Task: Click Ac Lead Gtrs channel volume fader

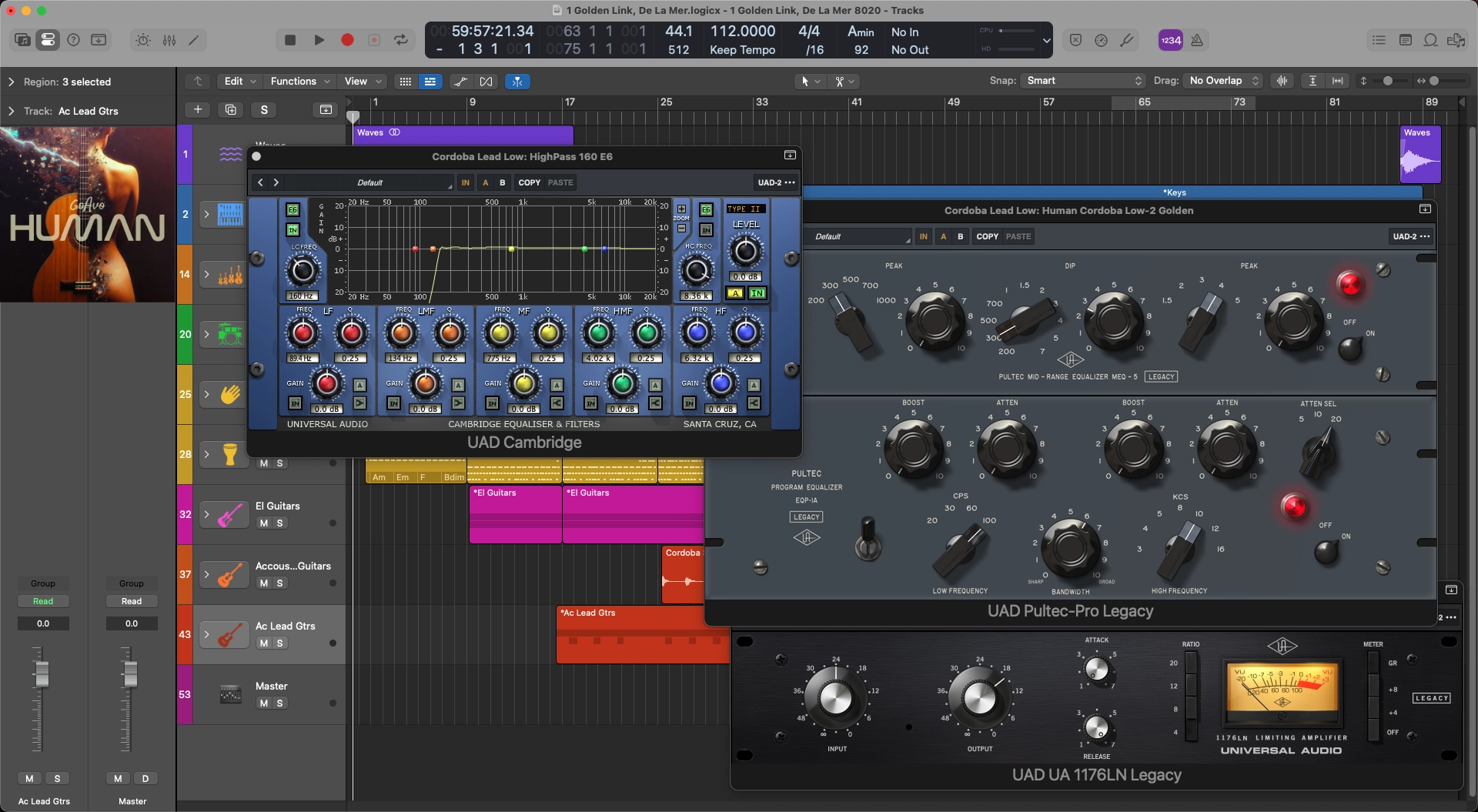Action: (42, 674)
